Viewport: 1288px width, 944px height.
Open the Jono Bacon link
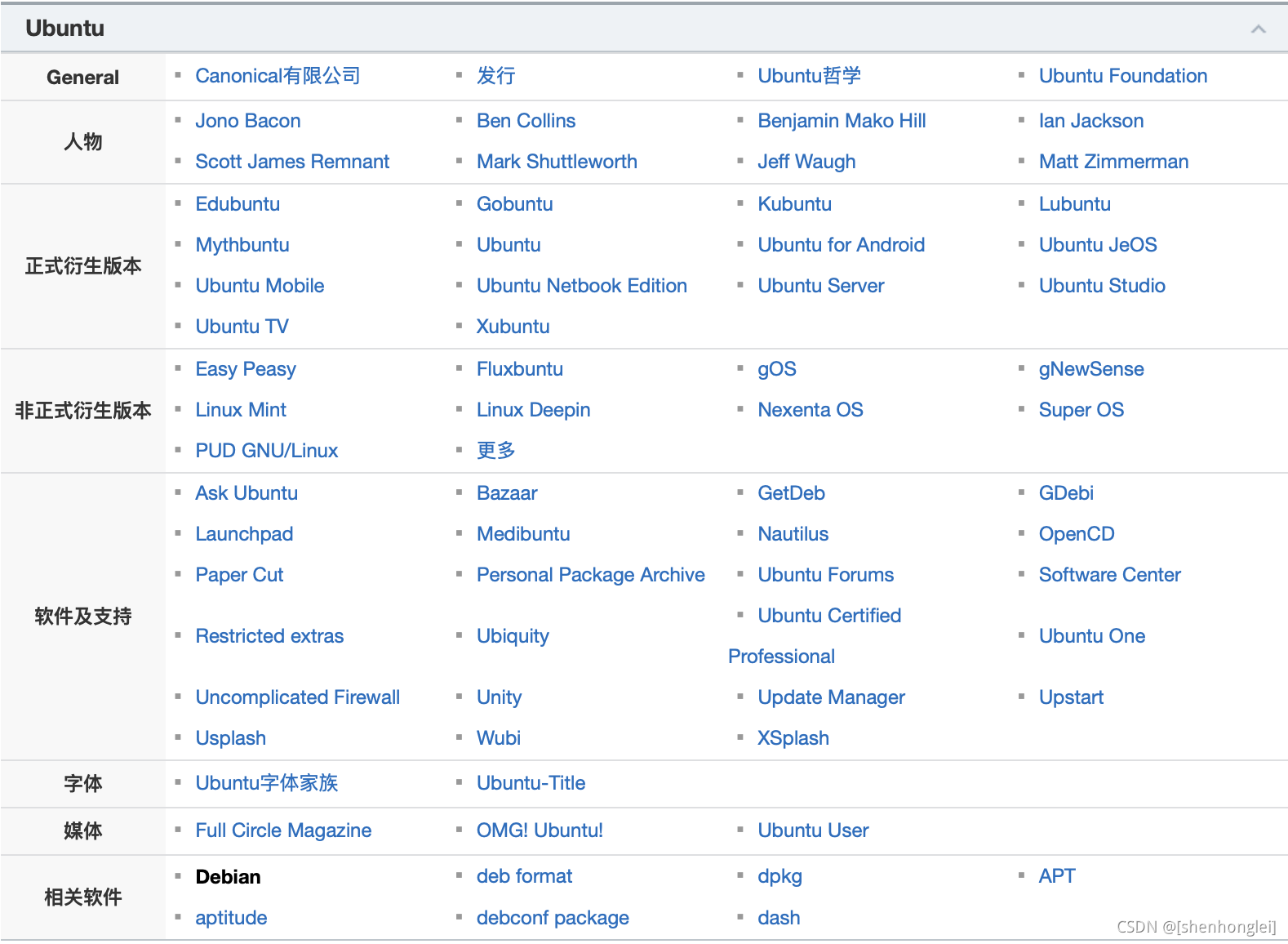point(248,121)
